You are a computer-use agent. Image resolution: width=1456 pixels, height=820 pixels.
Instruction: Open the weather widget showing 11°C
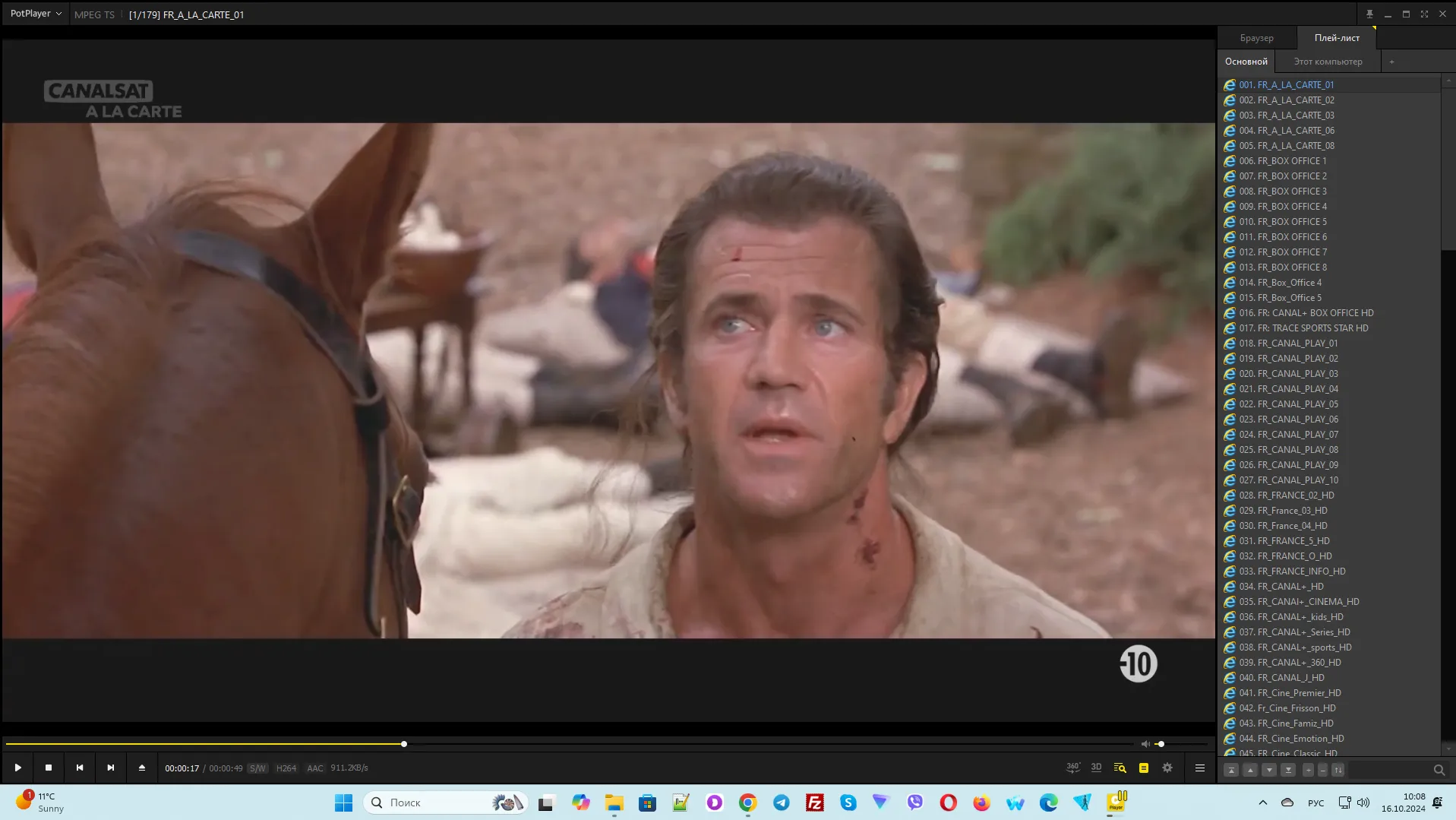click(39, 803)
